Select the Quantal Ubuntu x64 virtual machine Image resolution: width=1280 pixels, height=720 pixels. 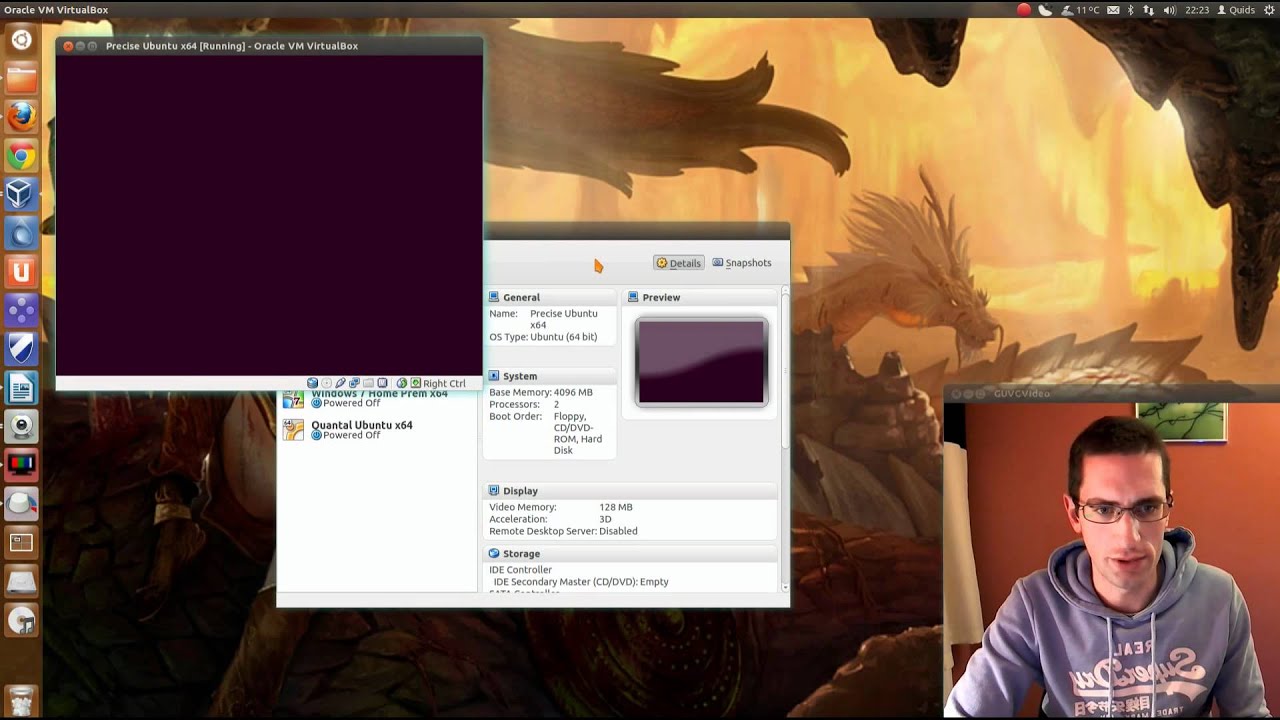point(378,430)
